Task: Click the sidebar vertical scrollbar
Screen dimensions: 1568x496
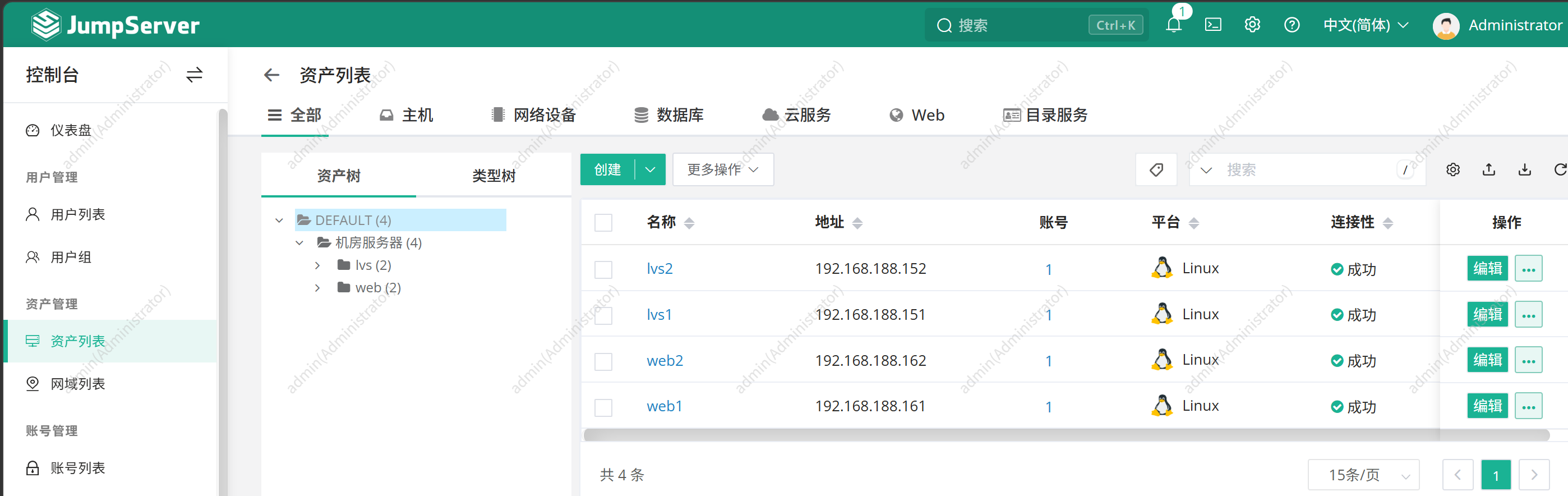Action: (222, 302)
